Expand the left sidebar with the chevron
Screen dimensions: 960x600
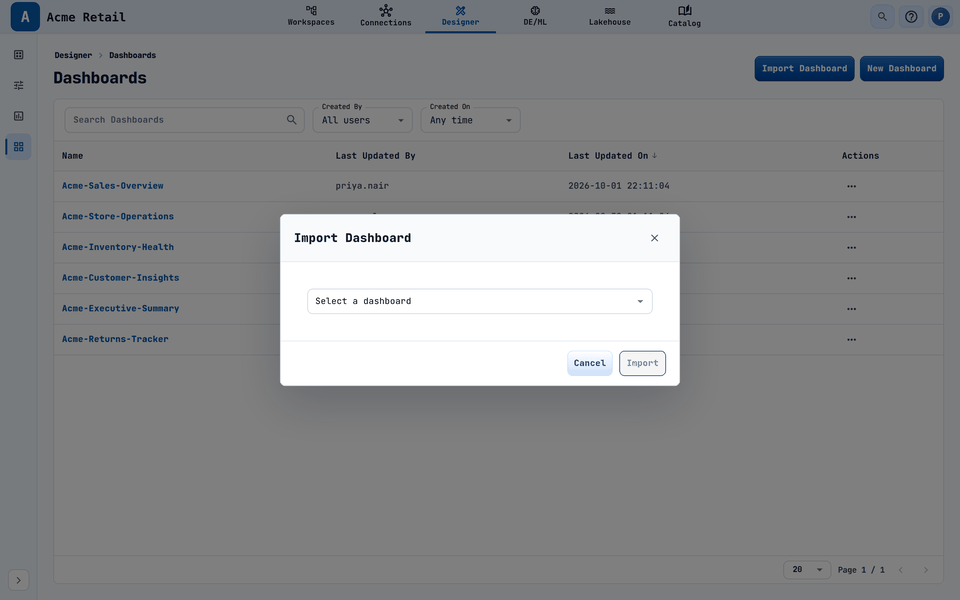(18, 580)
